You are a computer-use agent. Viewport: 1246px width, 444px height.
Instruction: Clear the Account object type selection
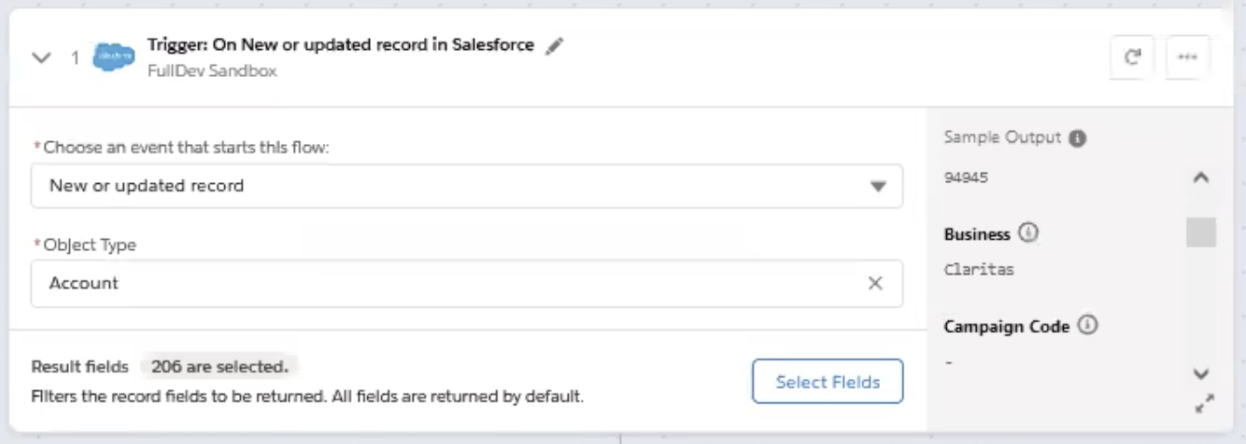point(875,283)
